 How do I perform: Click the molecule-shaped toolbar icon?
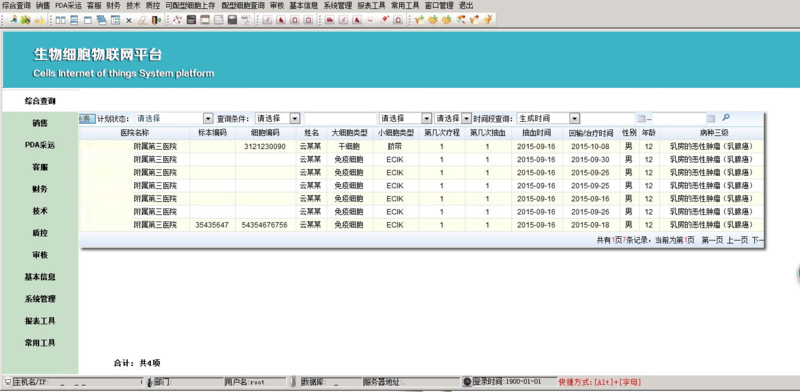(x=178, y=20)
